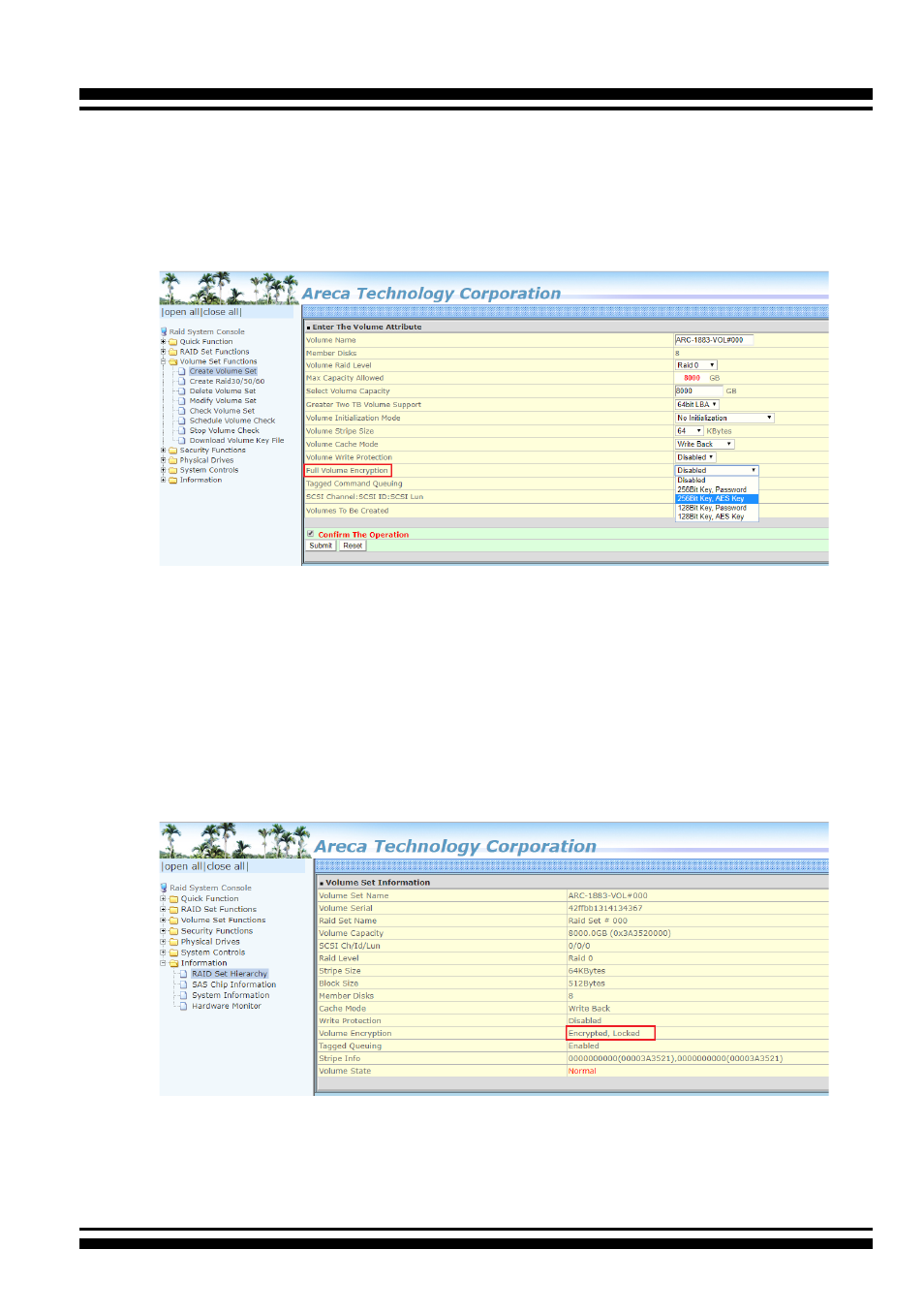
Task: Click the Submit button
Action: (321, 546)
